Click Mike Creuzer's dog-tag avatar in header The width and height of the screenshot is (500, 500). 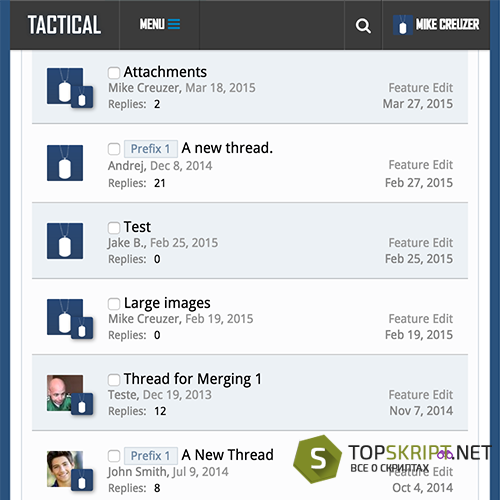tap(403, 25)
